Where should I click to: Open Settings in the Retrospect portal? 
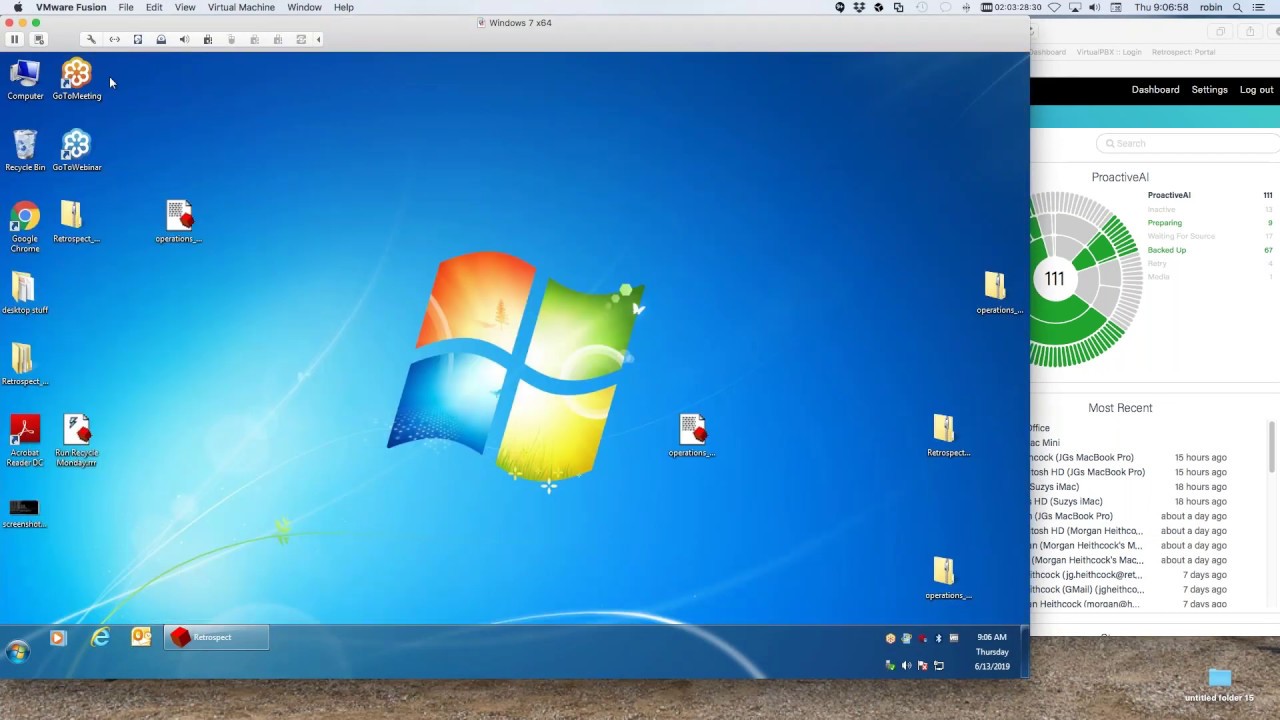[x=1209, y=90]
